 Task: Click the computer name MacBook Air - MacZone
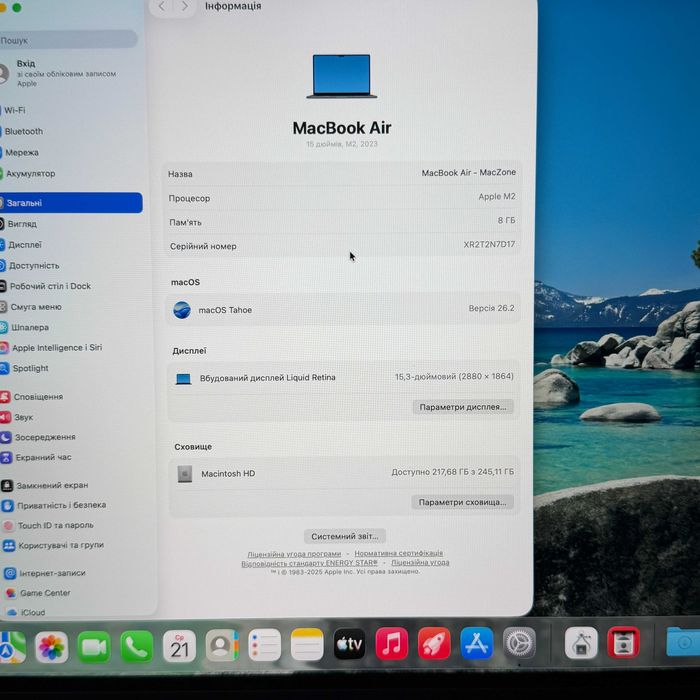[469, 172]
